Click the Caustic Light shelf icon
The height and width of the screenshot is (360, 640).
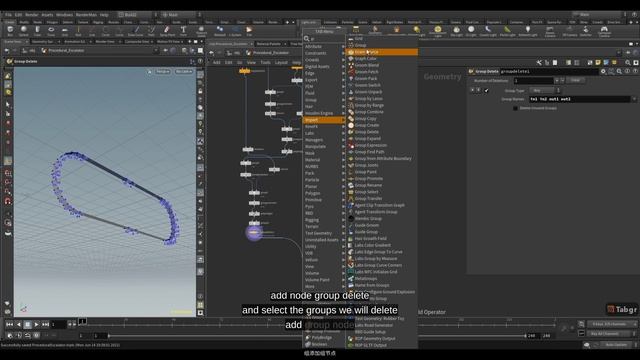488,31
